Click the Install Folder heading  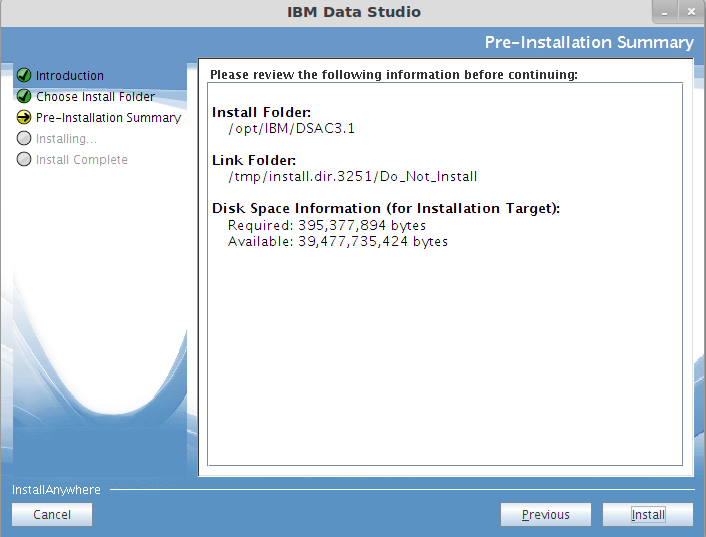point(261,112)
